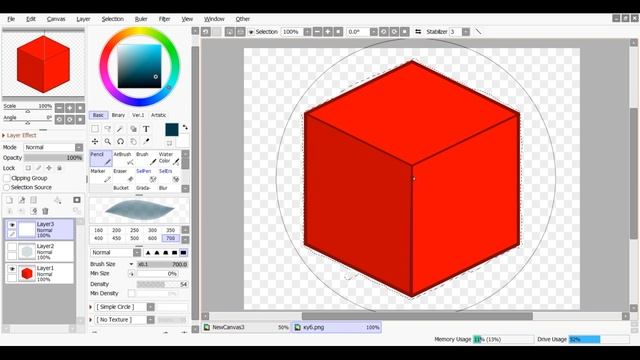The height and width of the screenshot is (360, 640).
Task: Select the rectangular selection tool
Action: click(95, 129)
